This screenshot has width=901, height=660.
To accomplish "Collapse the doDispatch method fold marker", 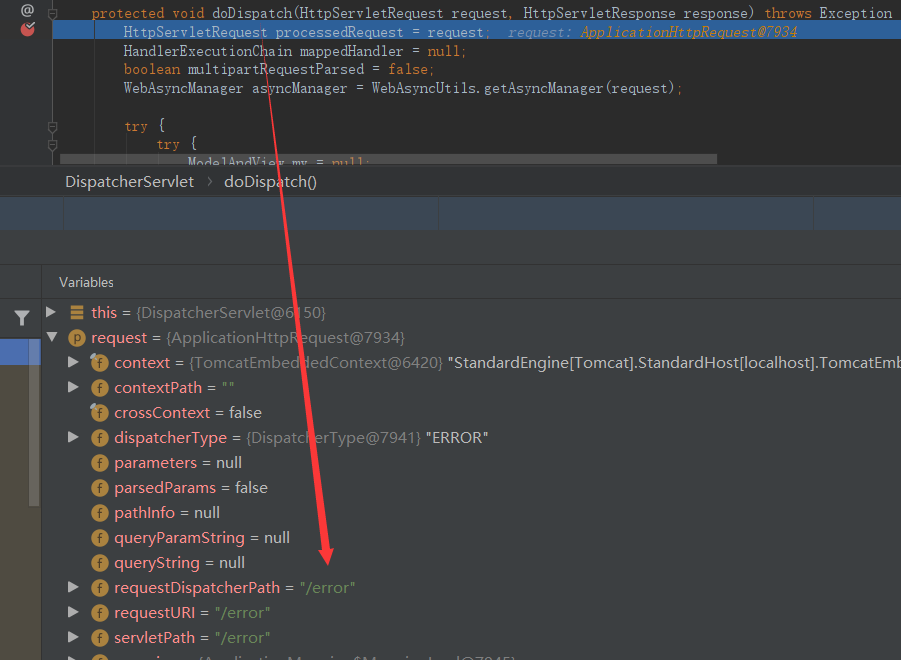I will tap(52, 13).
